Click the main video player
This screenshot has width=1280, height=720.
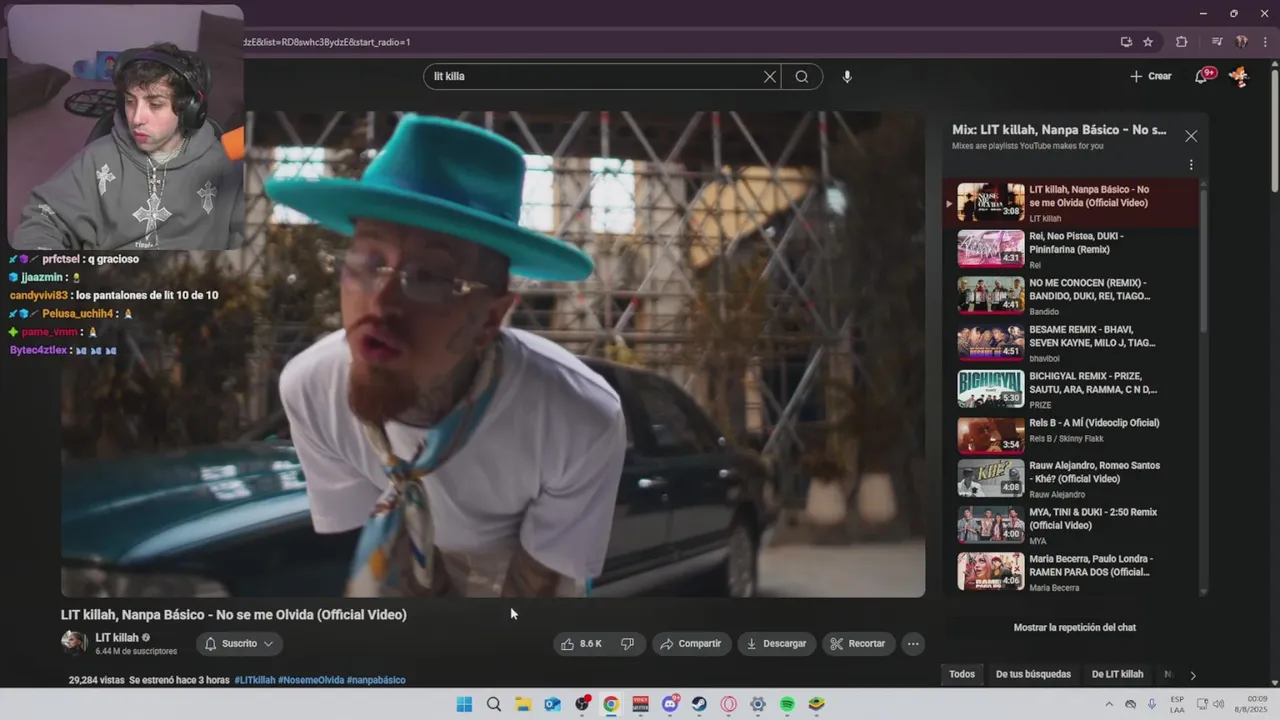(x=493, y=354)
